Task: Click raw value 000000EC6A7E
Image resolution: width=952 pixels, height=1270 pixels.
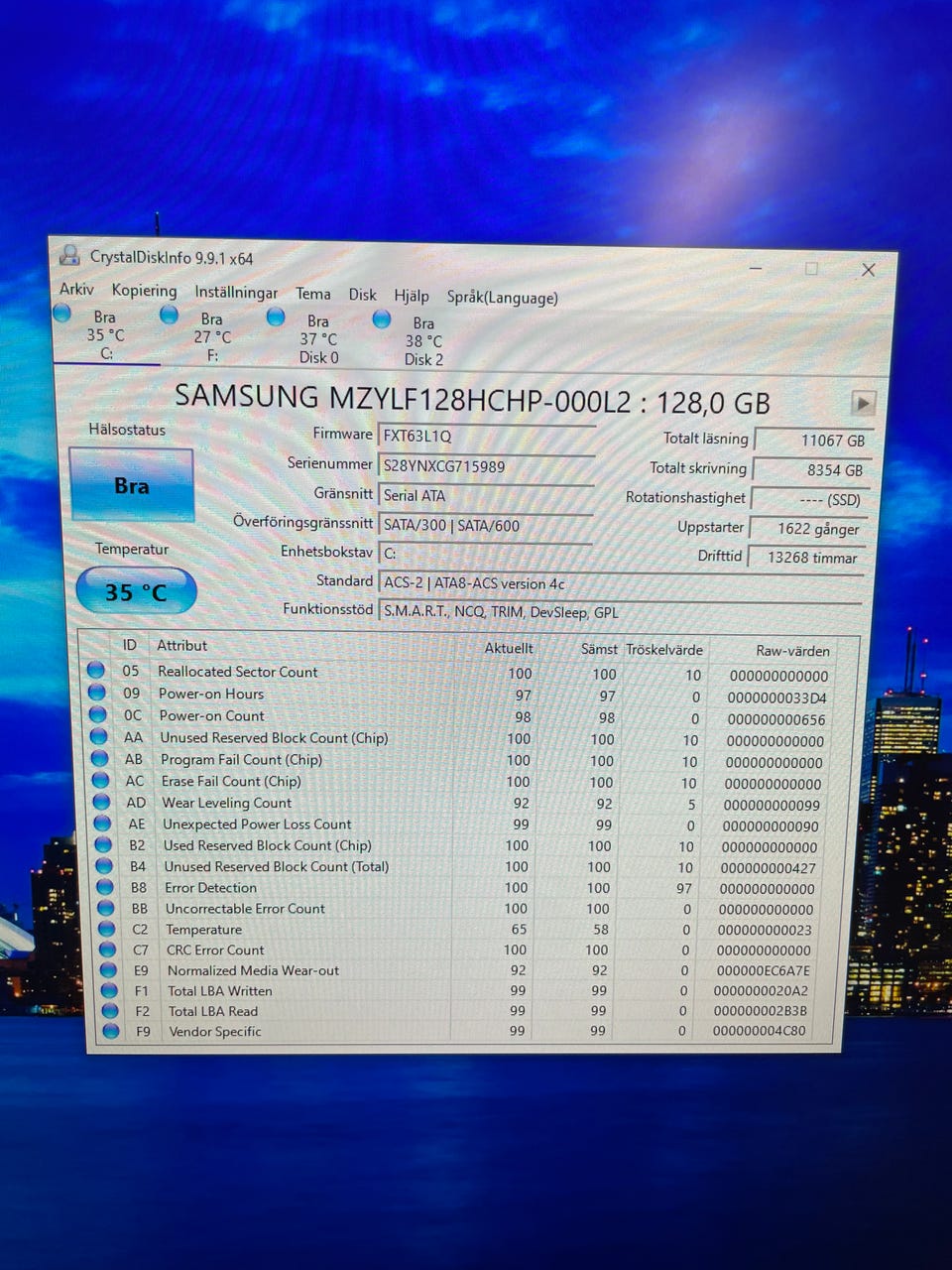Action: 764,971
